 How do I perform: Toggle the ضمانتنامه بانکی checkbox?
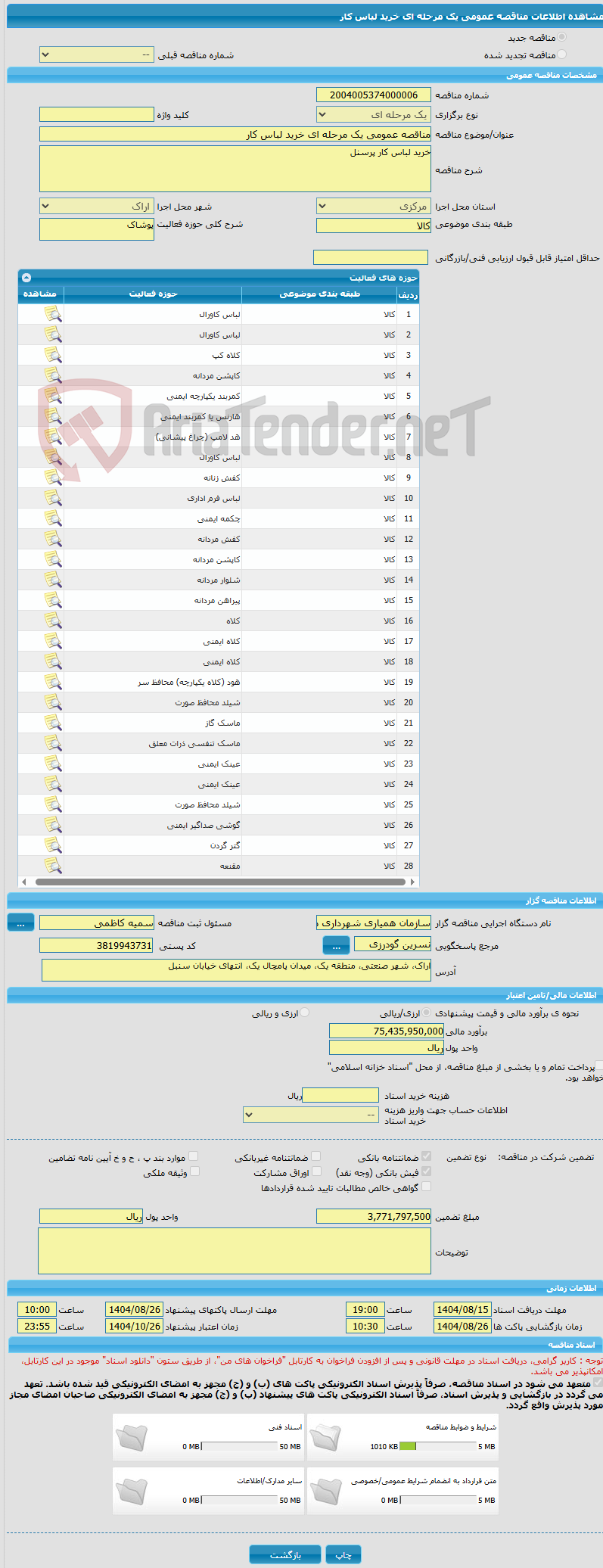427,1156
